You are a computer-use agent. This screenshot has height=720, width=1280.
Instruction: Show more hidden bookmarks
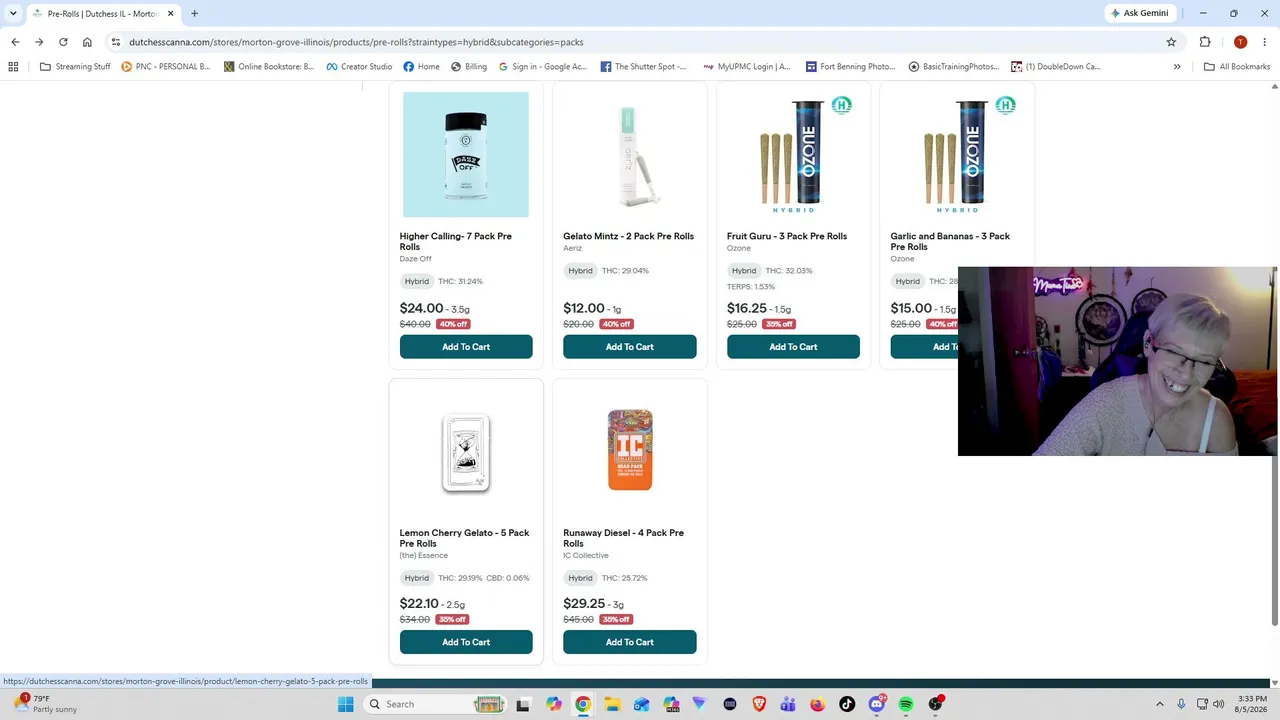coord(1177,67)
